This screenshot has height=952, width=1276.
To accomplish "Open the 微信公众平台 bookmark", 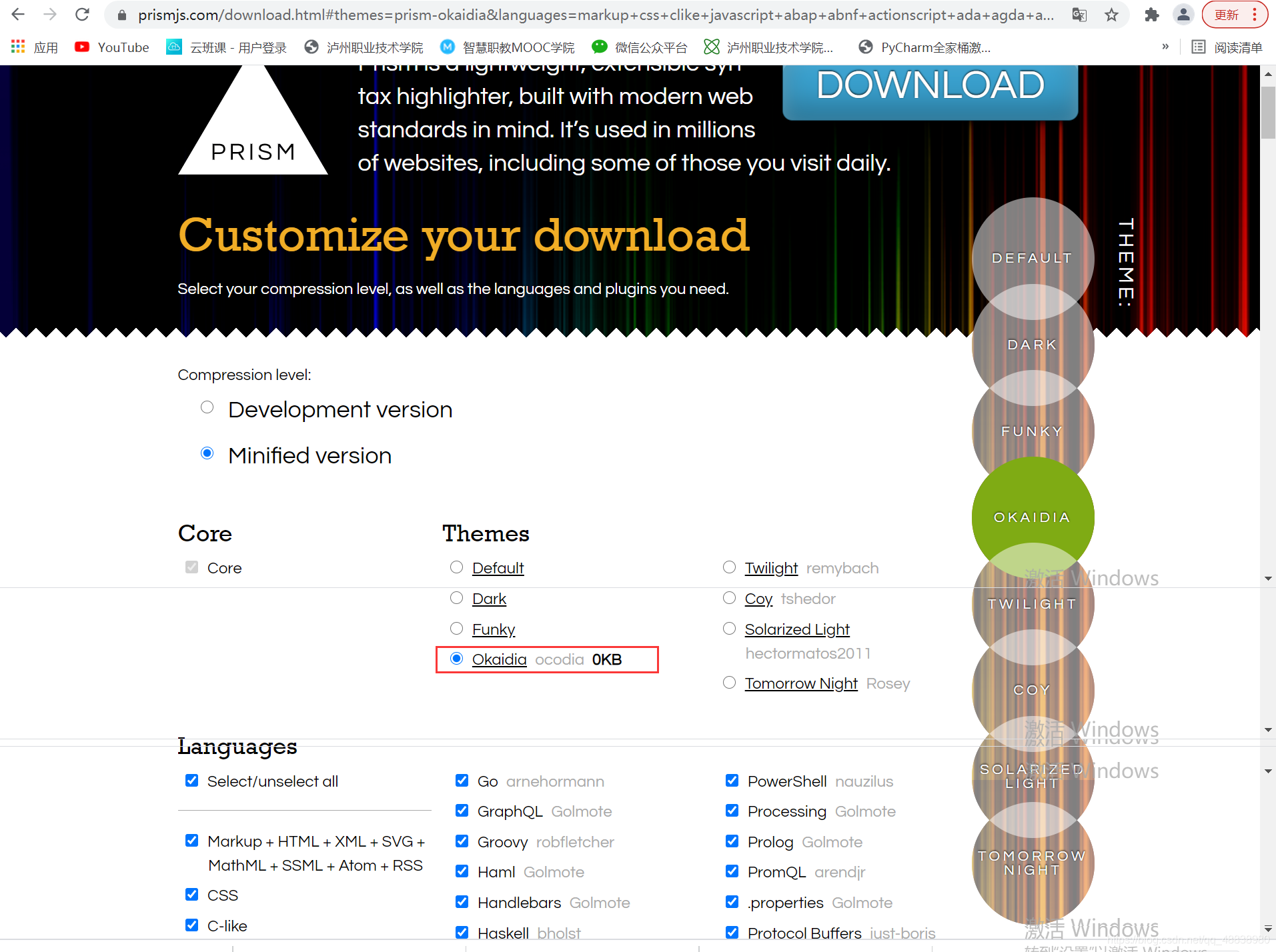I will point(640,47).
